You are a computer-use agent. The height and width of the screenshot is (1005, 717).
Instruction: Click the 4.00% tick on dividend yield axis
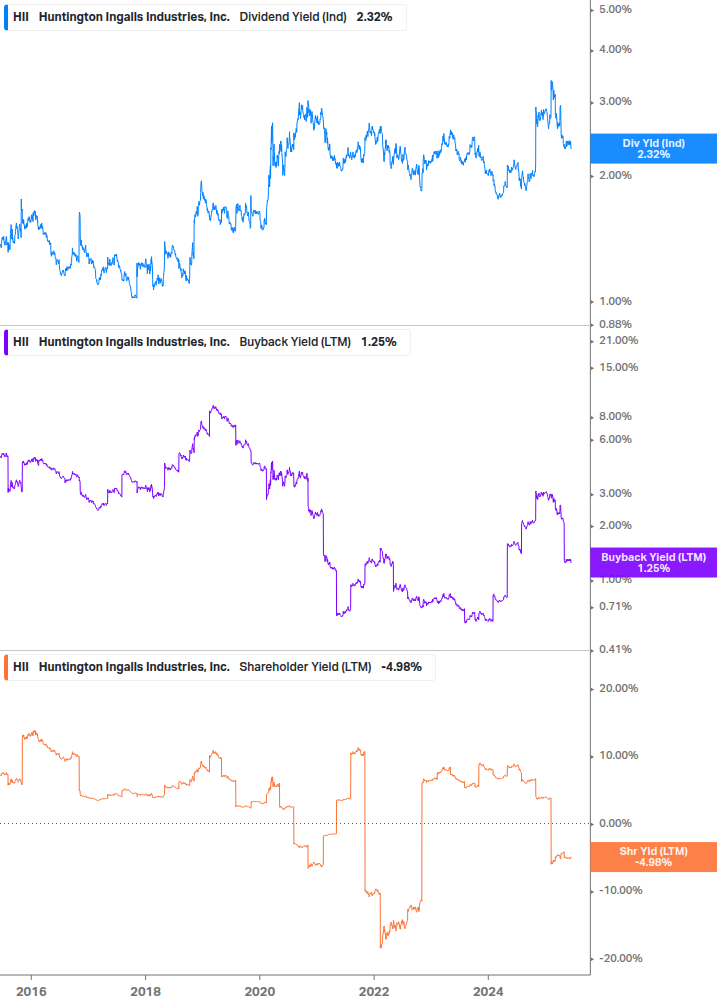(615, 49)
